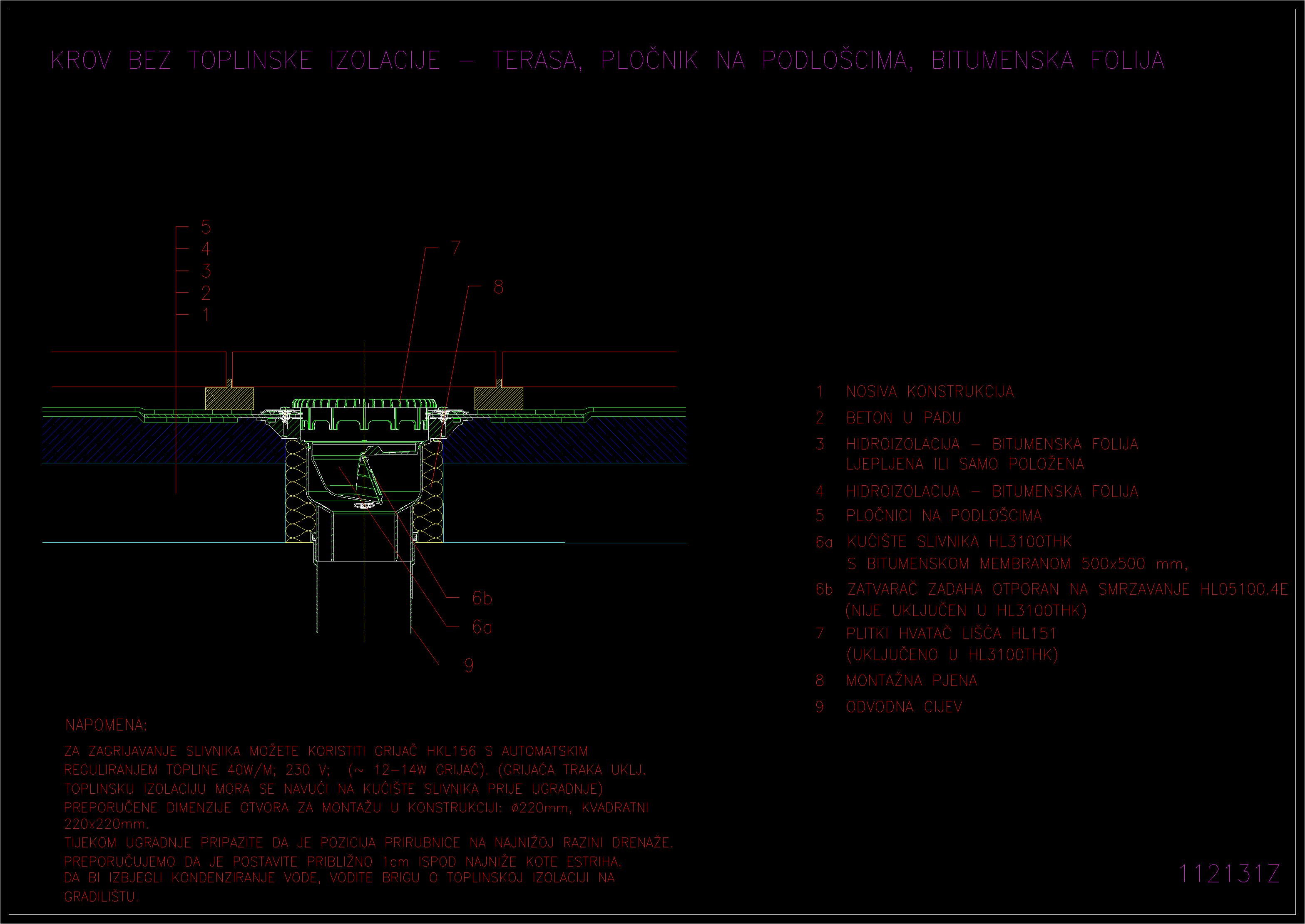1305x924 pixels.
Task: Select note line starting 'PREPORUČUJEMO DA JE POSTAVITE'
Action: 343,862
